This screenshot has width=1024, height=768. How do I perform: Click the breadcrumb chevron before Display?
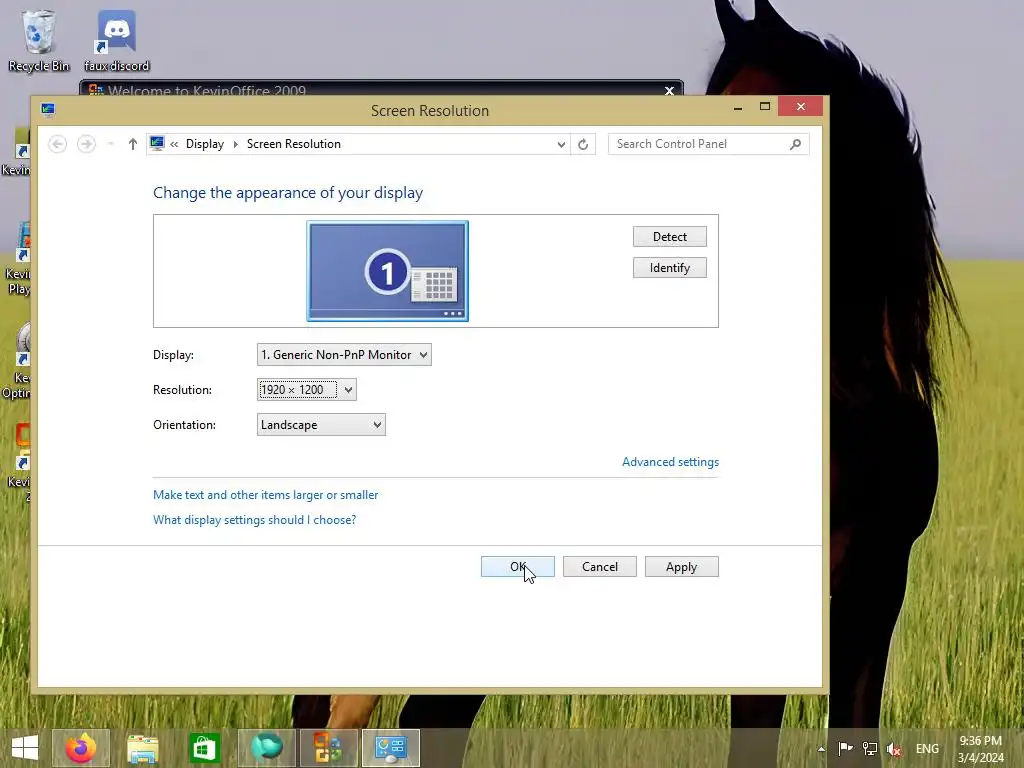pyautogui.click(x=174, y=144)
